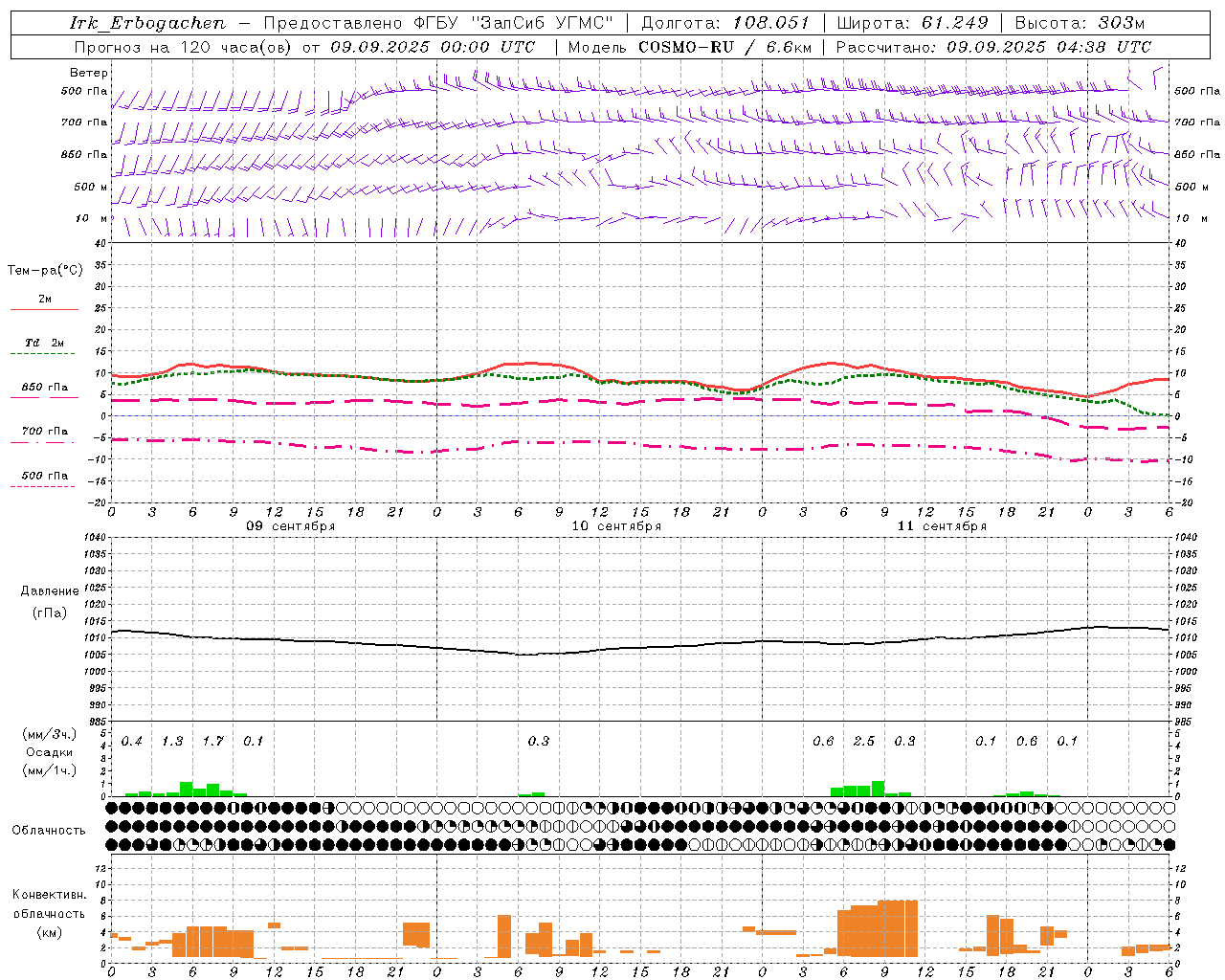Click the station name Irk_Erbogachen
Screen dimensions: 1225x980
[147, 23]
